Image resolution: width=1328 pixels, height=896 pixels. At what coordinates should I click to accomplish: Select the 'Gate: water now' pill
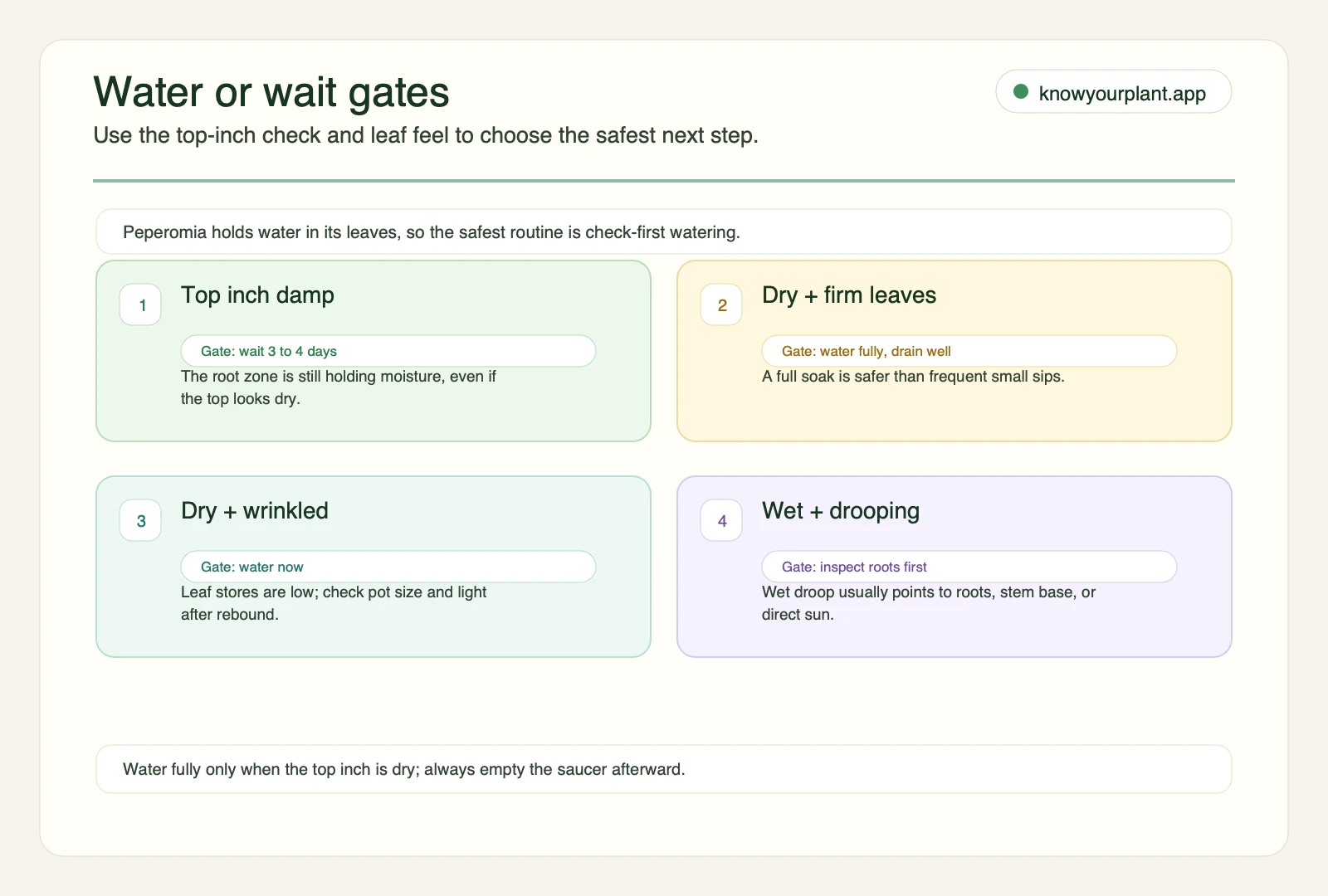(x=388, y=567)
